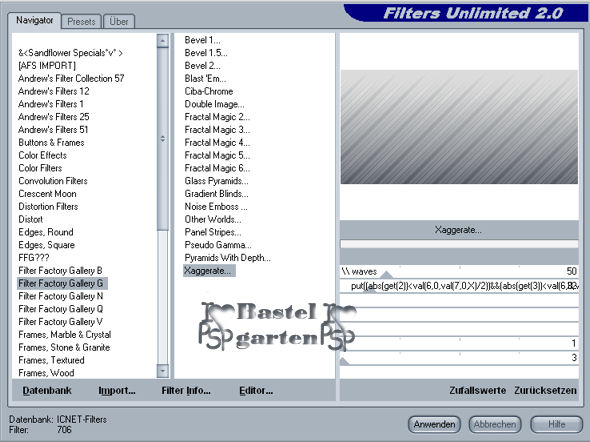
Task: Click the filter preview image
Action: pyautogui.click(x=459, y=127)
